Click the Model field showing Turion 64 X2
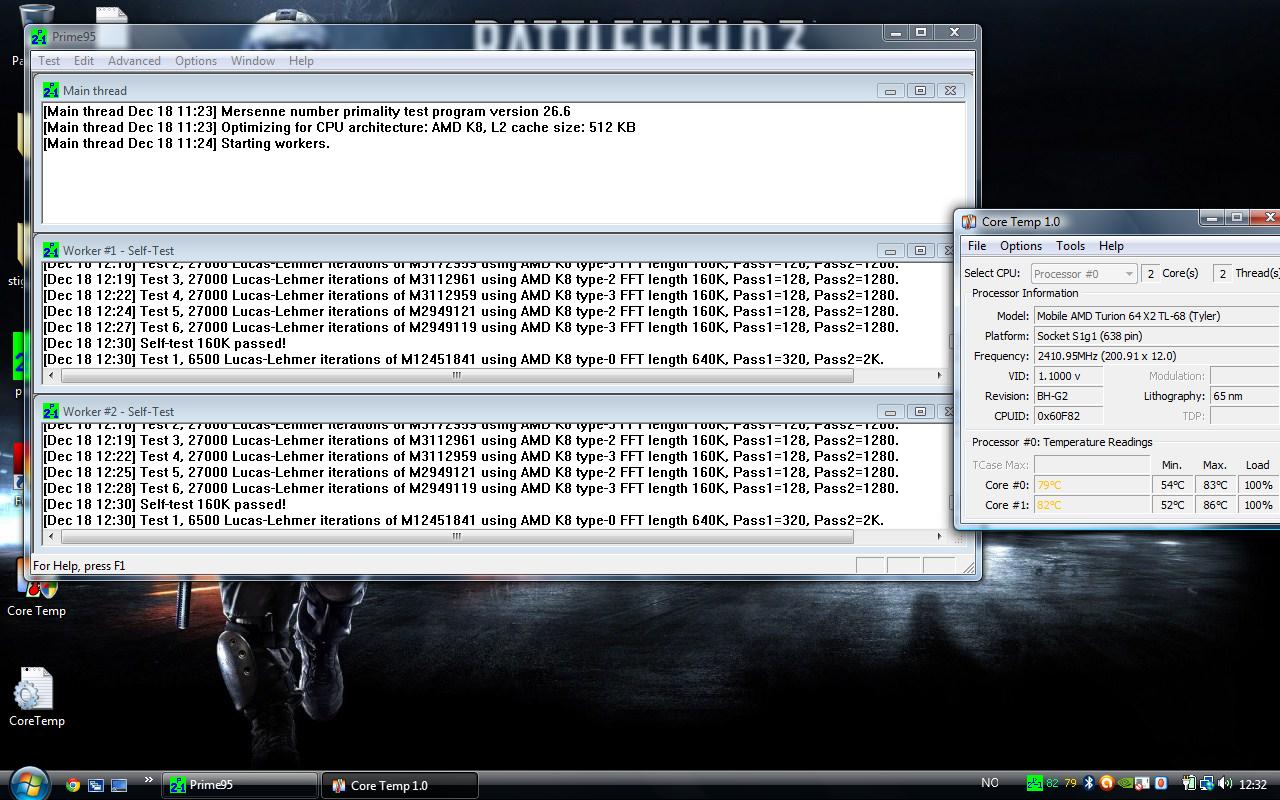 [1157, 316]
